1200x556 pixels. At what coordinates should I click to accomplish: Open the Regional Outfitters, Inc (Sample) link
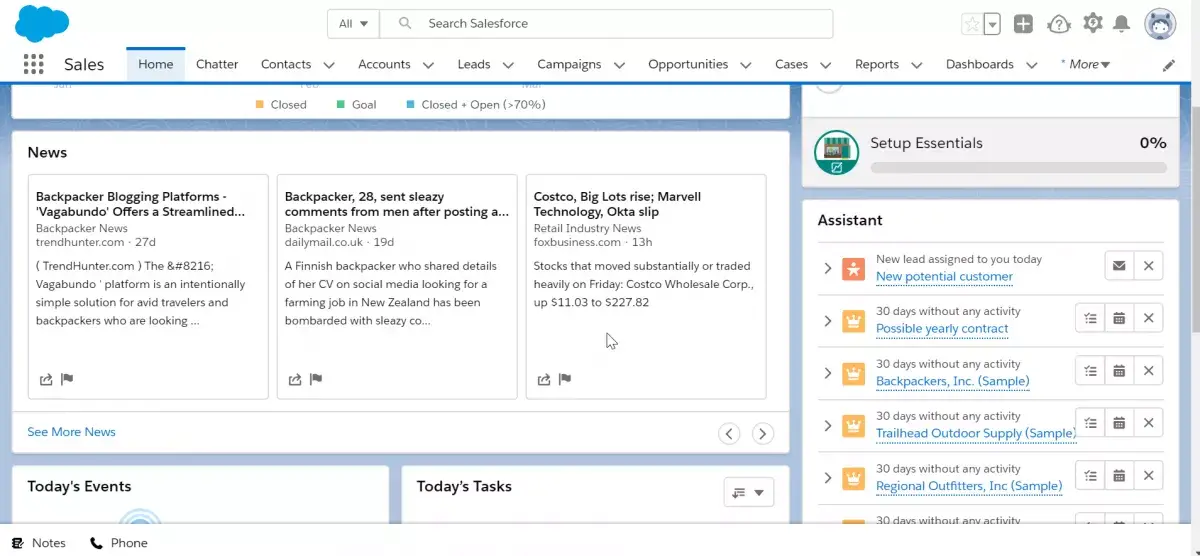(969, 486)
